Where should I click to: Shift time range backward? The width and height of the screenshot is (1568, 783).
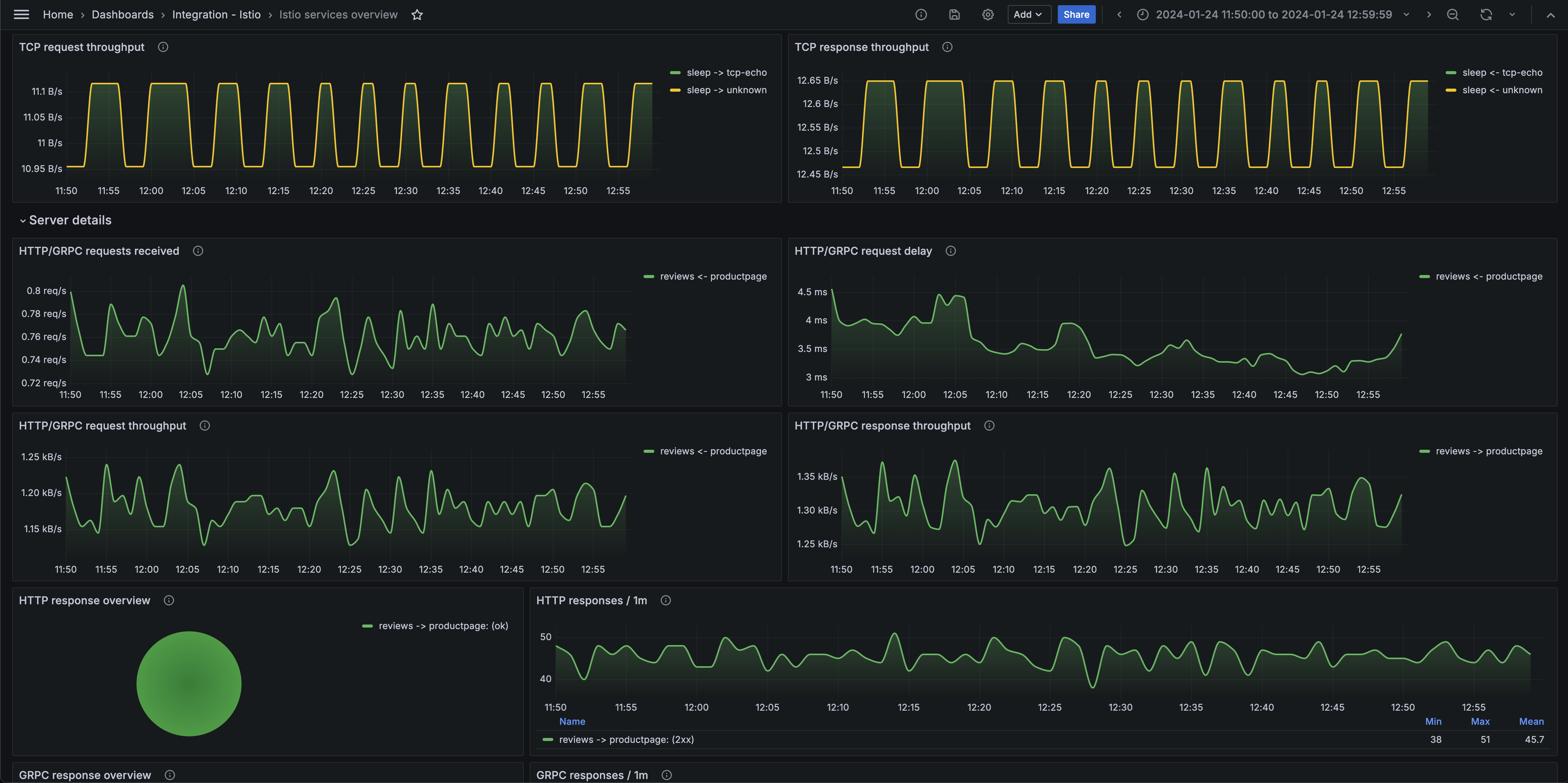coord(1119,15)
